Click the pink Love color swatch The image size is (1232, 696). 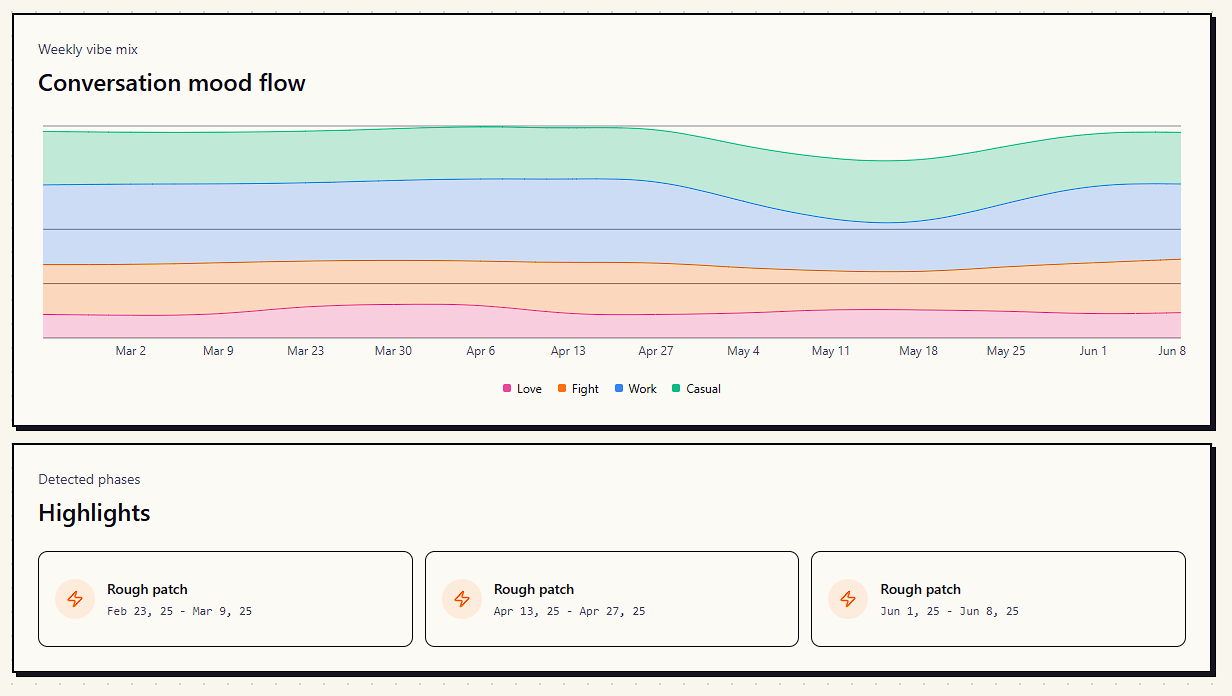click(506, 388)
